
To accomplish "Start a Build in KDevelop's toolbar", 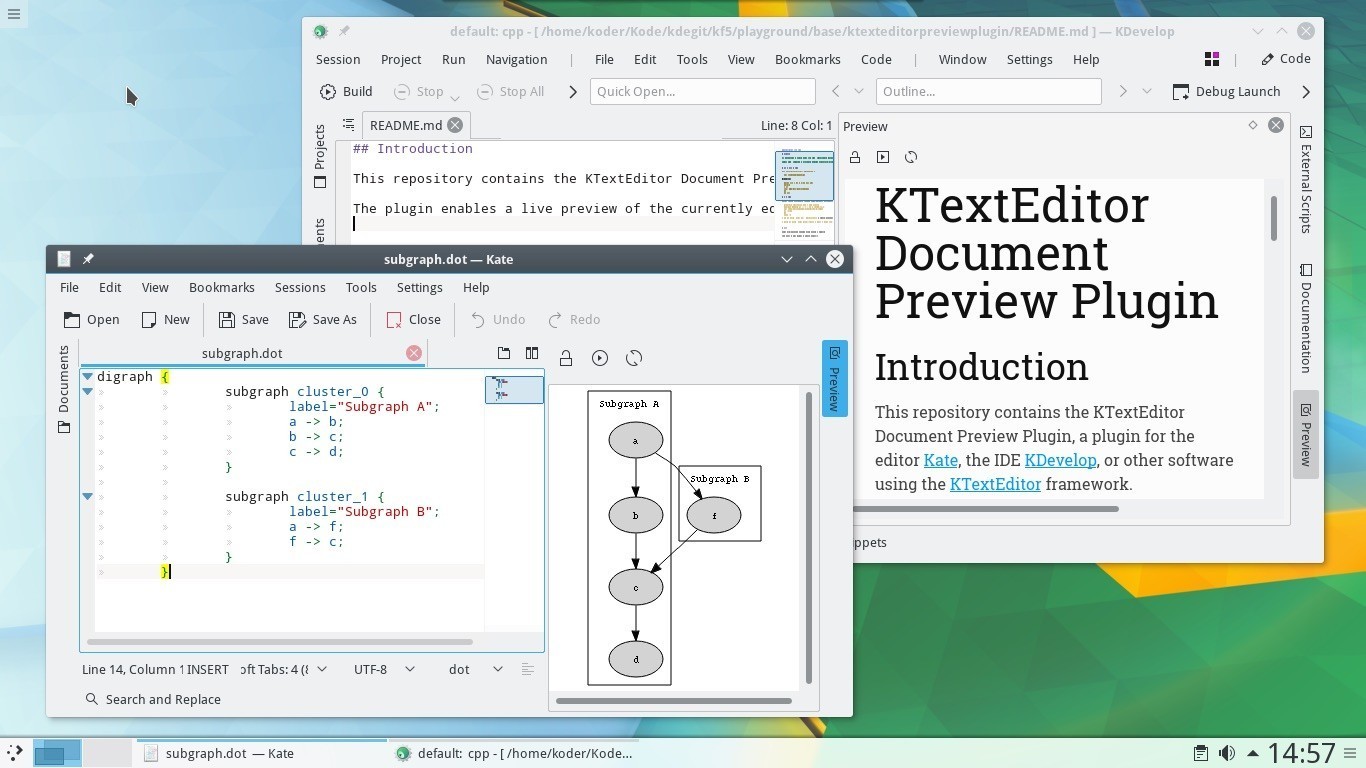I will 345,91.
